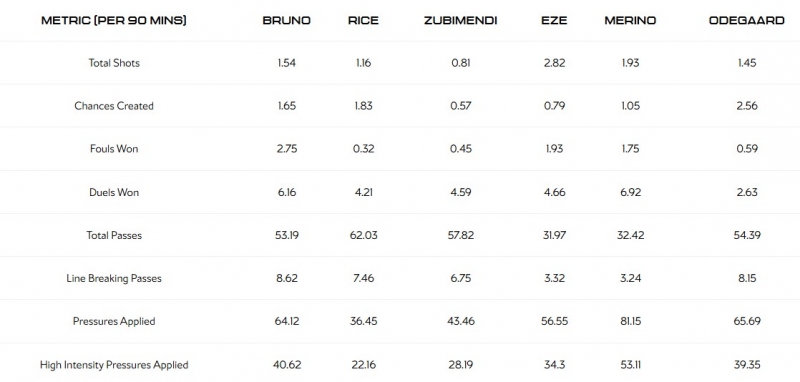Click the ZUBIMENDI column header
Image resolution: width=800 pixels, height=382 pixels.
[460, 20]
